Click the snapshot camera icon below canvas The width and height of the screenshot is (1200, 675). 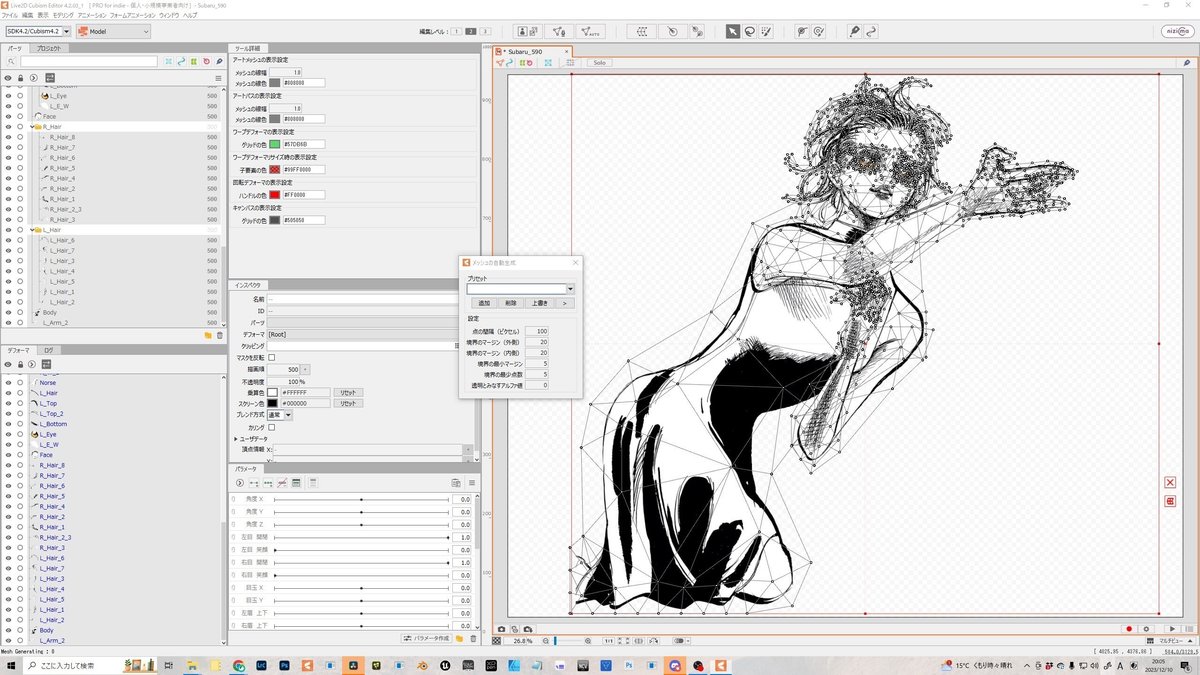pos(501,629)
